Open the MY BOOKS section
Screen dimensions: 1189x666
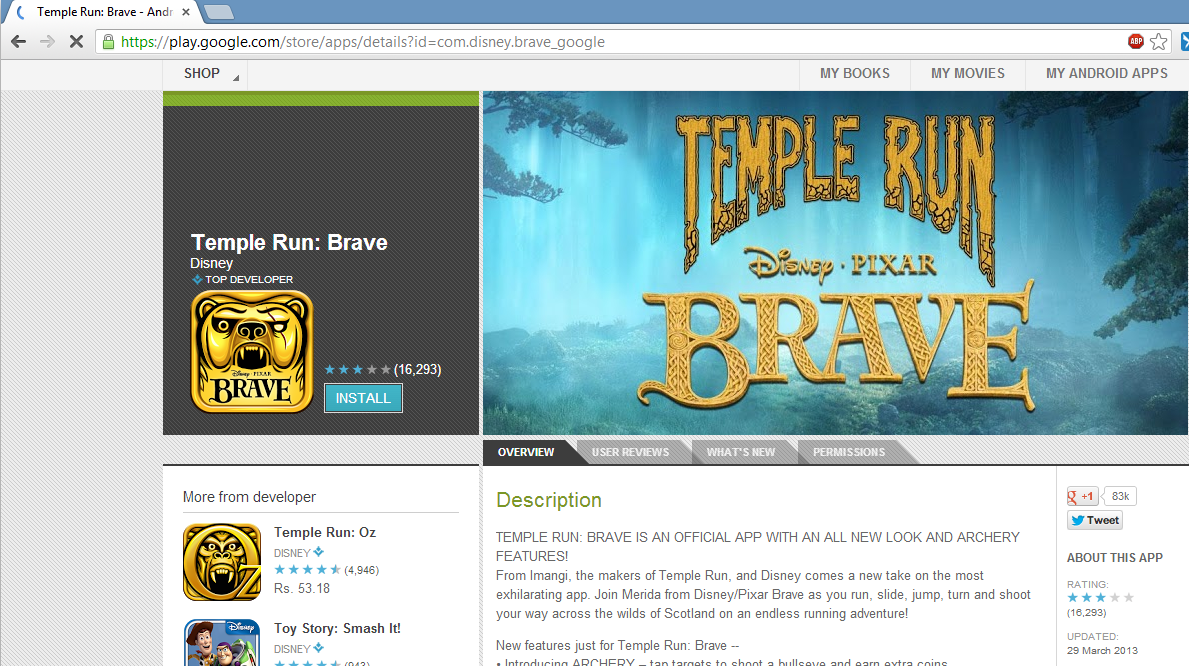(x=854, y=74)
